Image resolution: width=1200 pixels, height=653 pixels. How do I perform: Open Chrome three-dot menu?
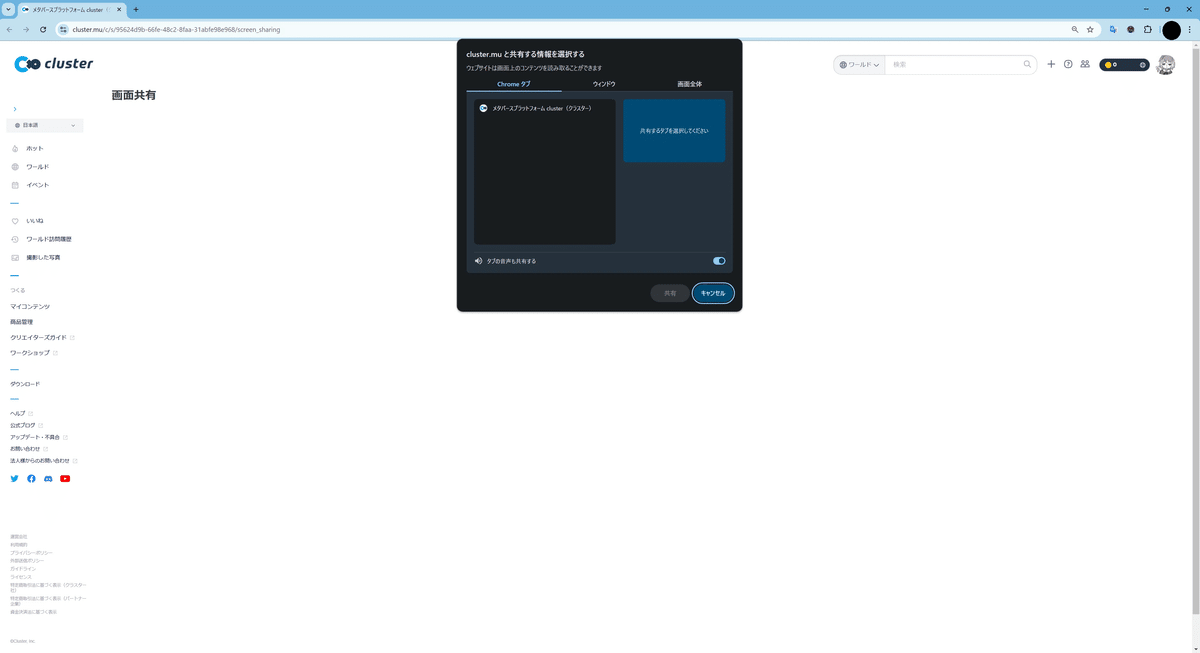tap(1190, 29)
